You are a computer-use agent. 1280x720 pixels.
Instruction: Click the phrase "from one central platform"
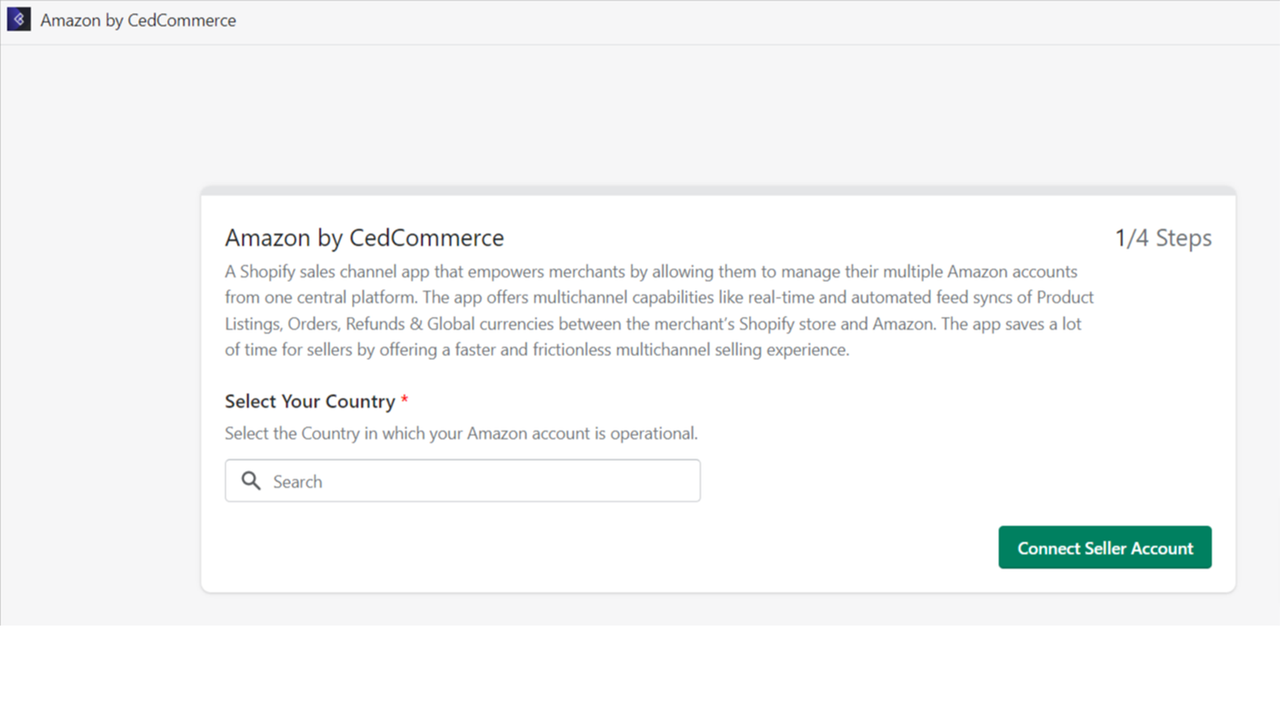[x=322, y=297]
